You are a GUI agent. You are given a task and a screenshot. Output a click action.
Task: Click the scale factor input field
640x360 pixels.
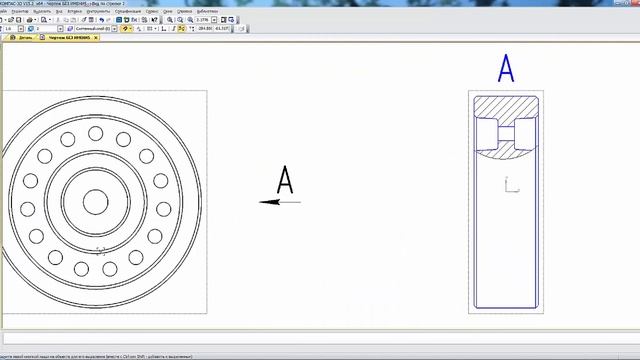(x=202, y=20)
